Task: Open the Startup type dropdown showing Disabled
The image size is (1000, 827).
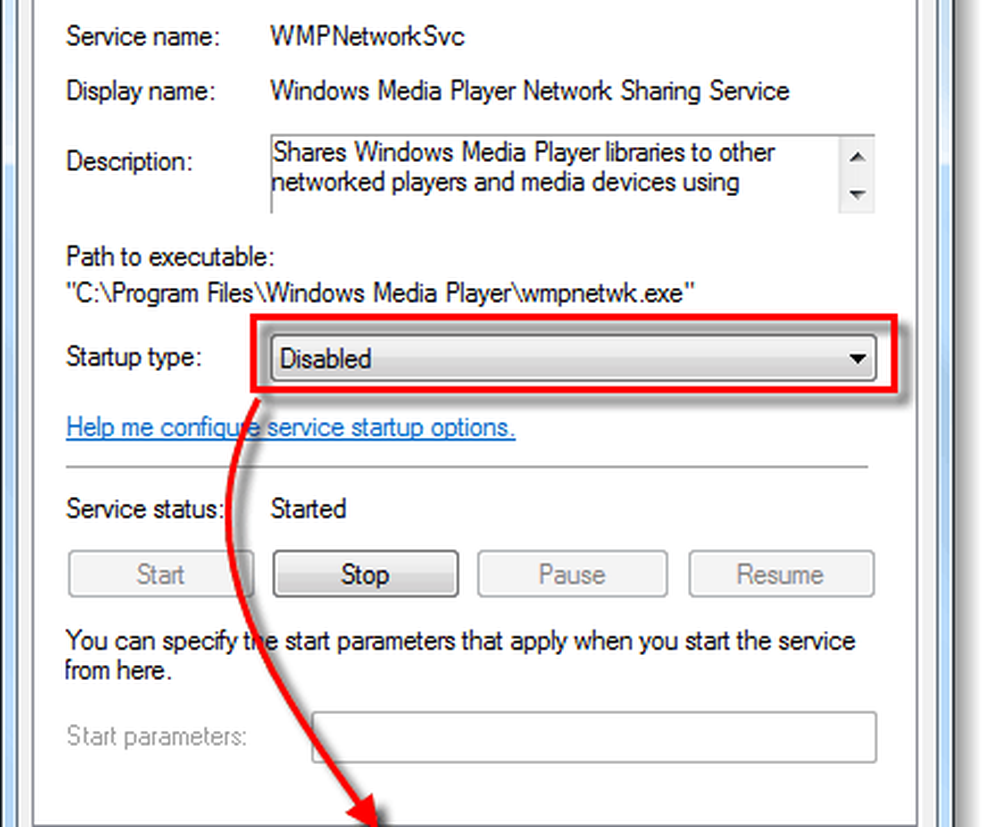Action: point(560,359)
